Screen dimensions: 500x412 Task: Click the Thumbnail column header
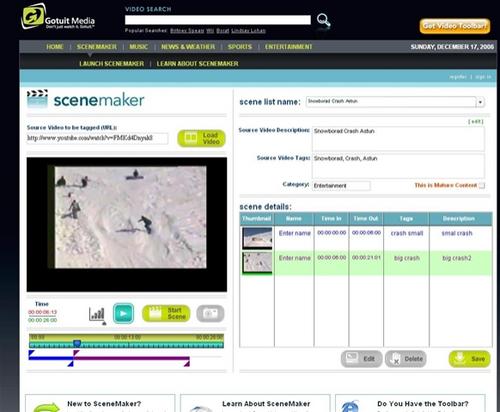click(x=257, y=219)
